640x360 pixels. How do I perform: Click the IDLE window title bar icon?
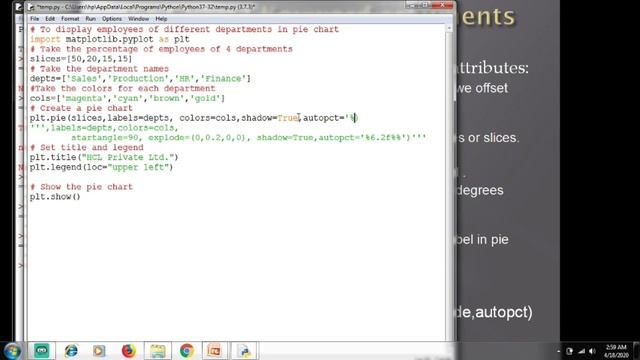[31, 7]
